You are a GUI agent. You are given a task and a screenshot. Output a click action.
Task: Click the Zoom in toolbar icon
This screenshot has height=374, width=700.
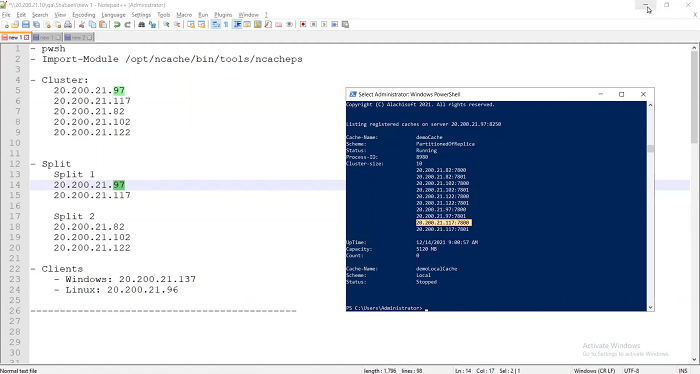166,25
